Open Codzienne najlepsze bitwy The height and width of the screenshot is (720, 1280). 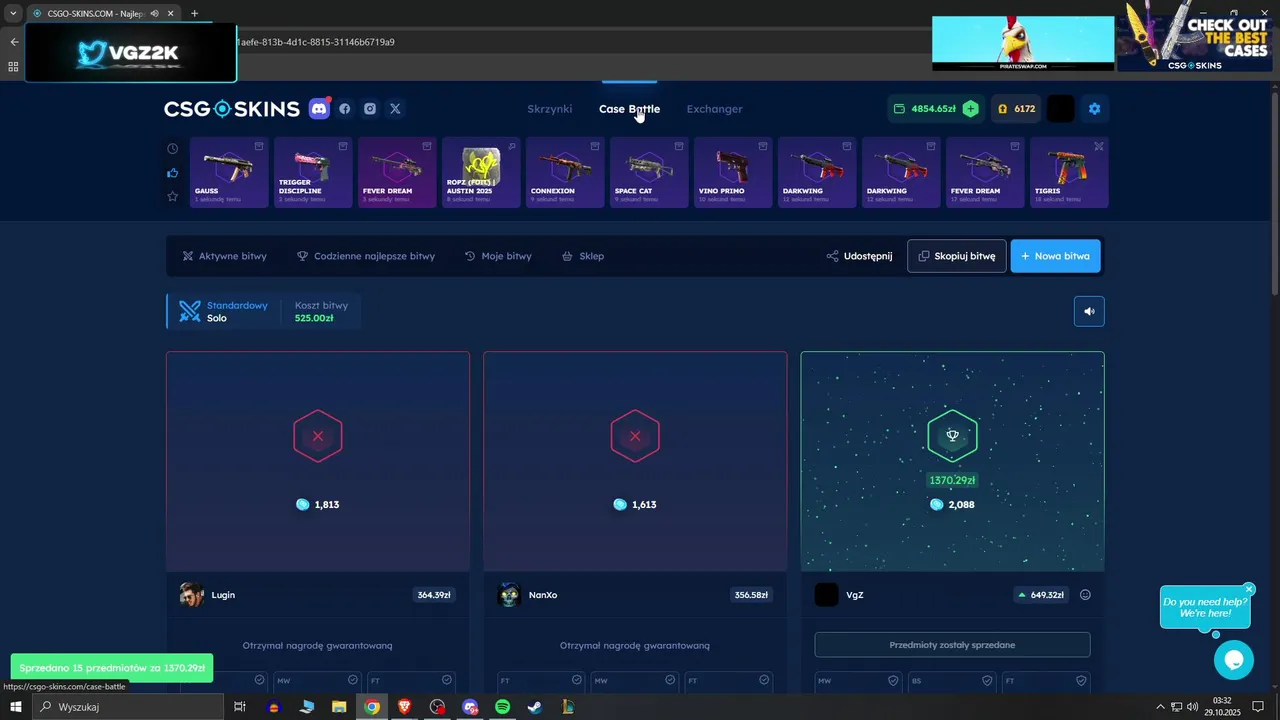coord(366,256)
